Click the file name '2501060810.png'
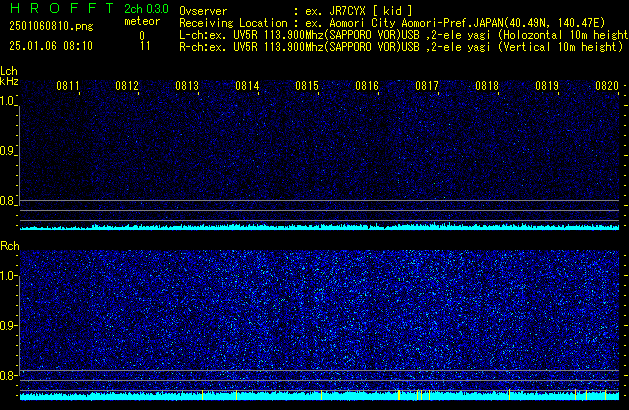 pyautogui.click(x=51, y=26)
